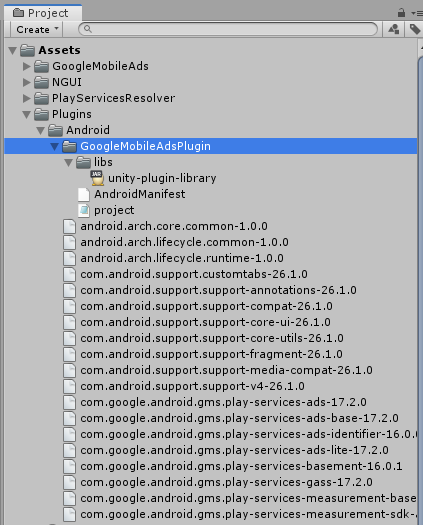Select com.android.support.support-media-compat-26.1.0

point(226,370)
